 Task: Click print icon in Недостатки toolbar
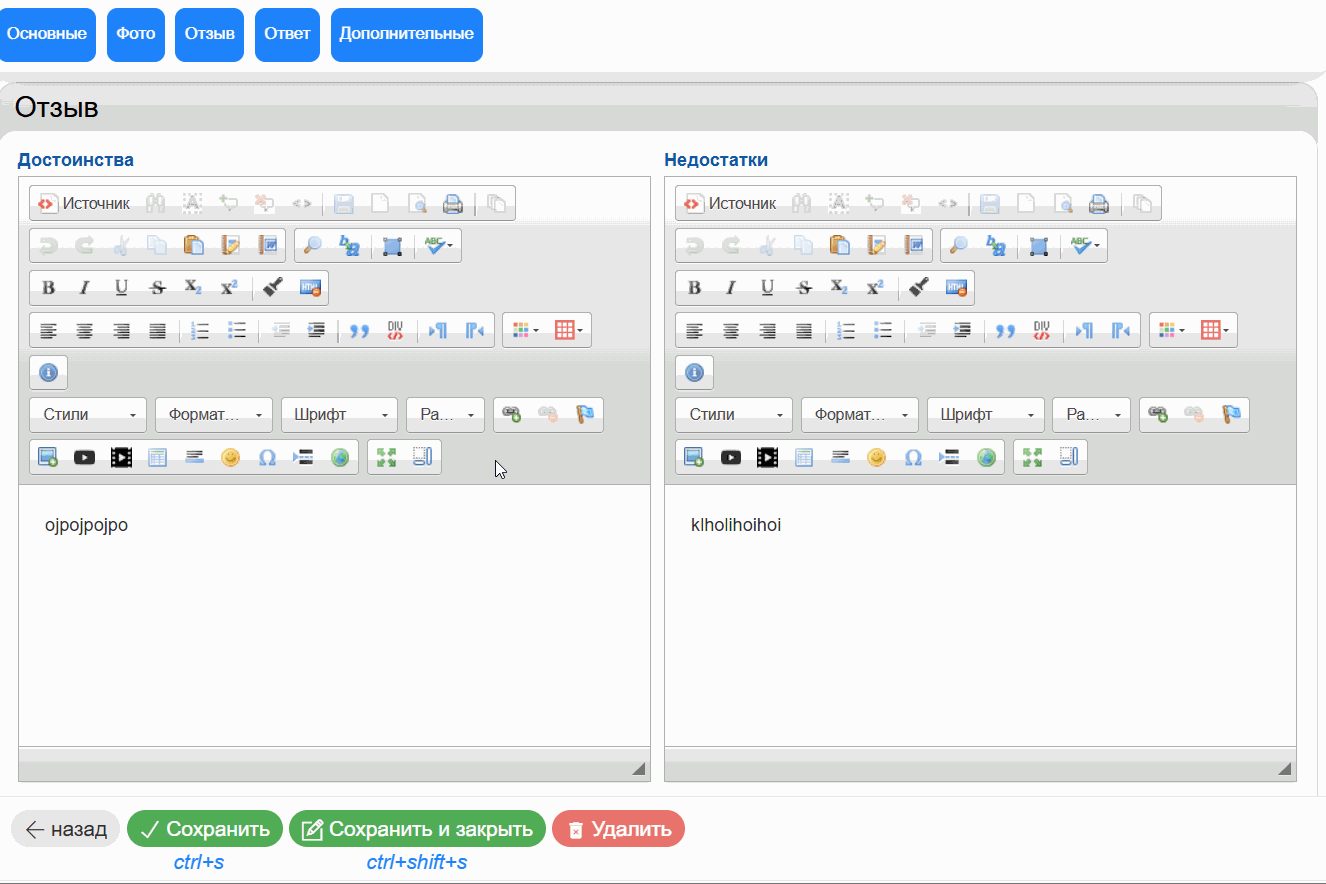1099,204
